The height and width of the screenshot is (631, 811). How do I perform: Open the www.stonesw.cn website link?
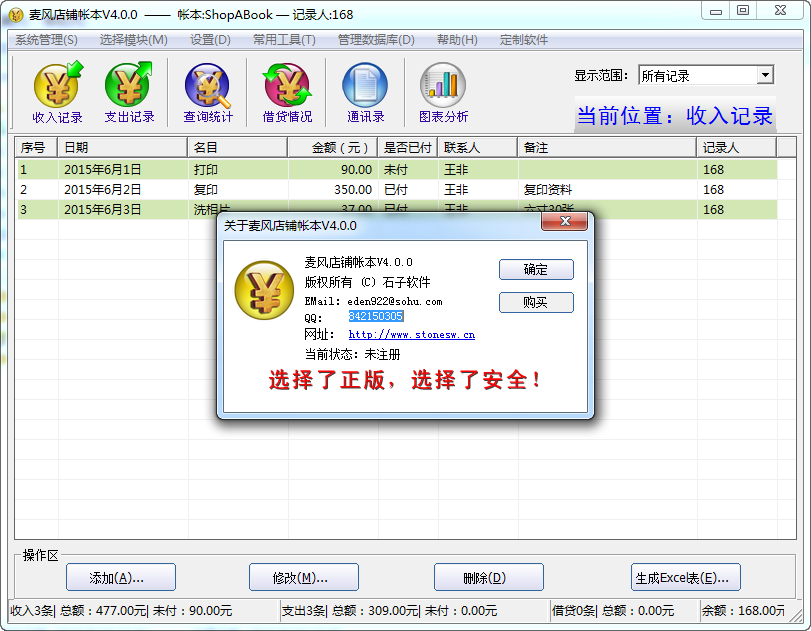coord(411,335)
